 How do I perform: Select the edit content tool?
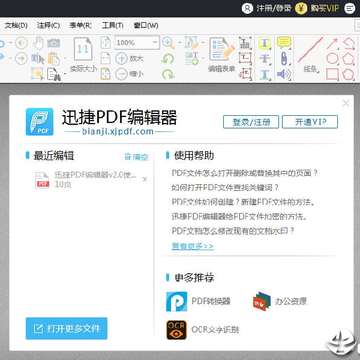[x=191, y=43]
